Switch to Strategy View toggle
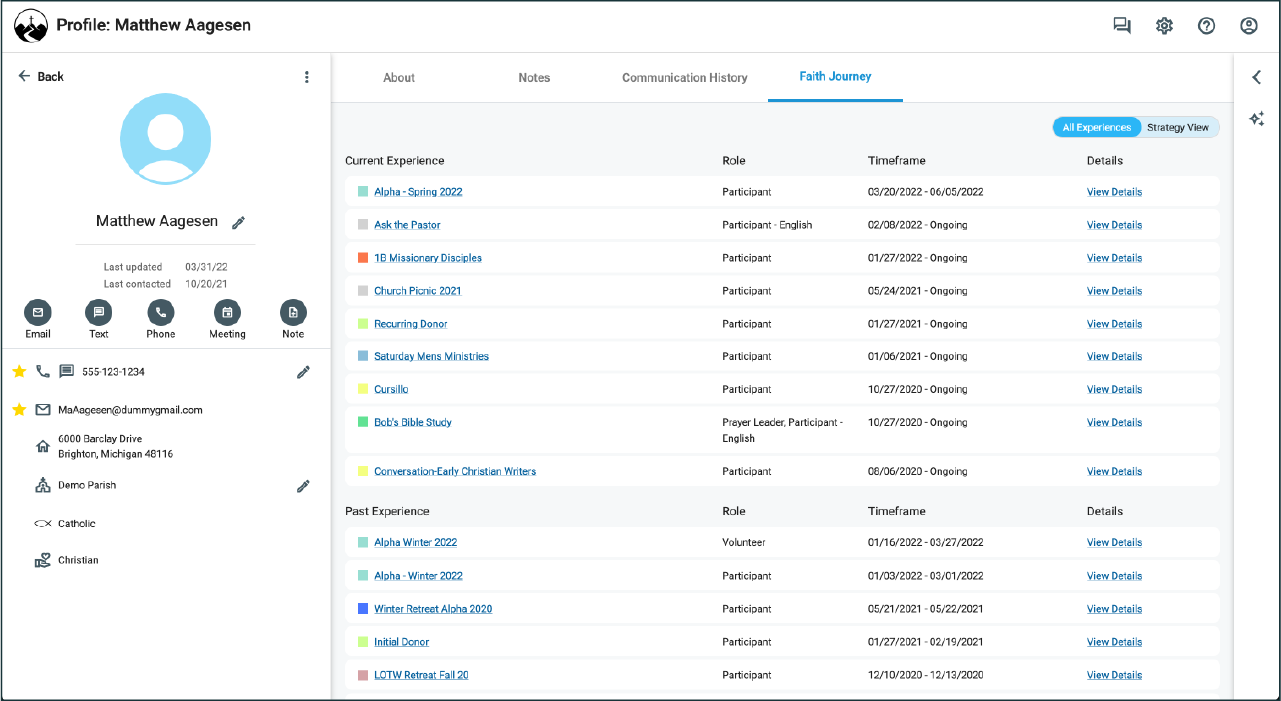The height and width of the screenshot is (701, 1281). (x=1178, y=127)
